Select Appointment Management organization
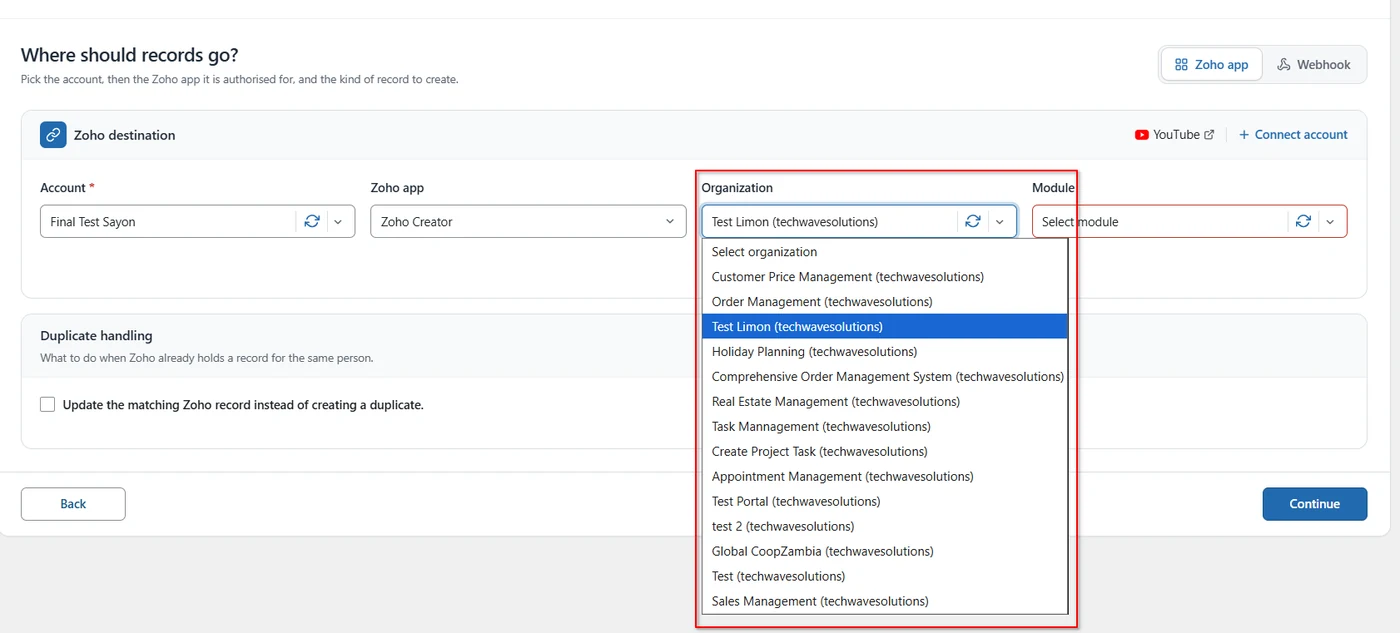The height and width of the screenshot is (633, 1400). tap(885, 477)
